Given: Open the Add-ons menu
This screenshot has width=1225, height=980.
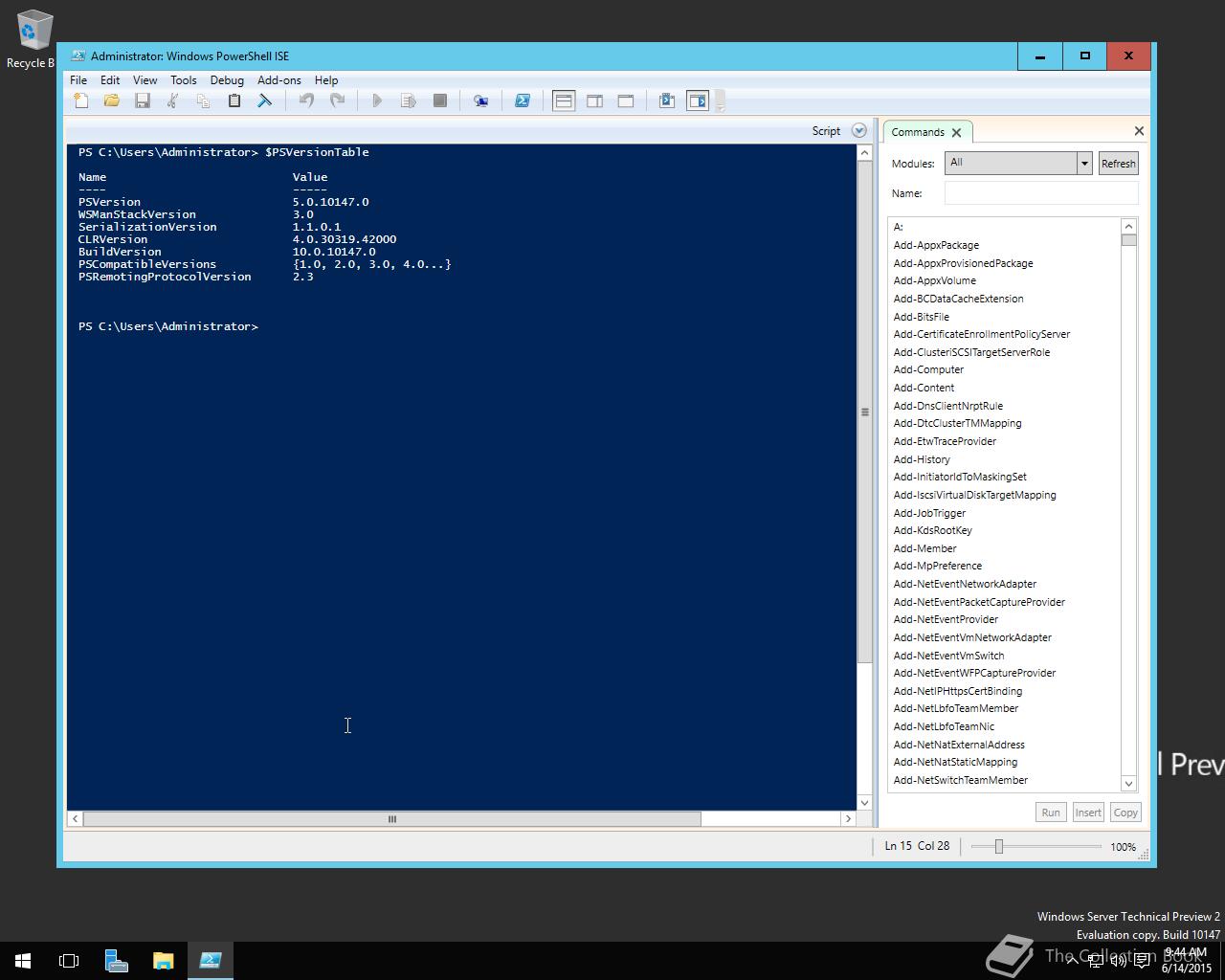Looking at the screenshot, I should [x=279, y=80].
